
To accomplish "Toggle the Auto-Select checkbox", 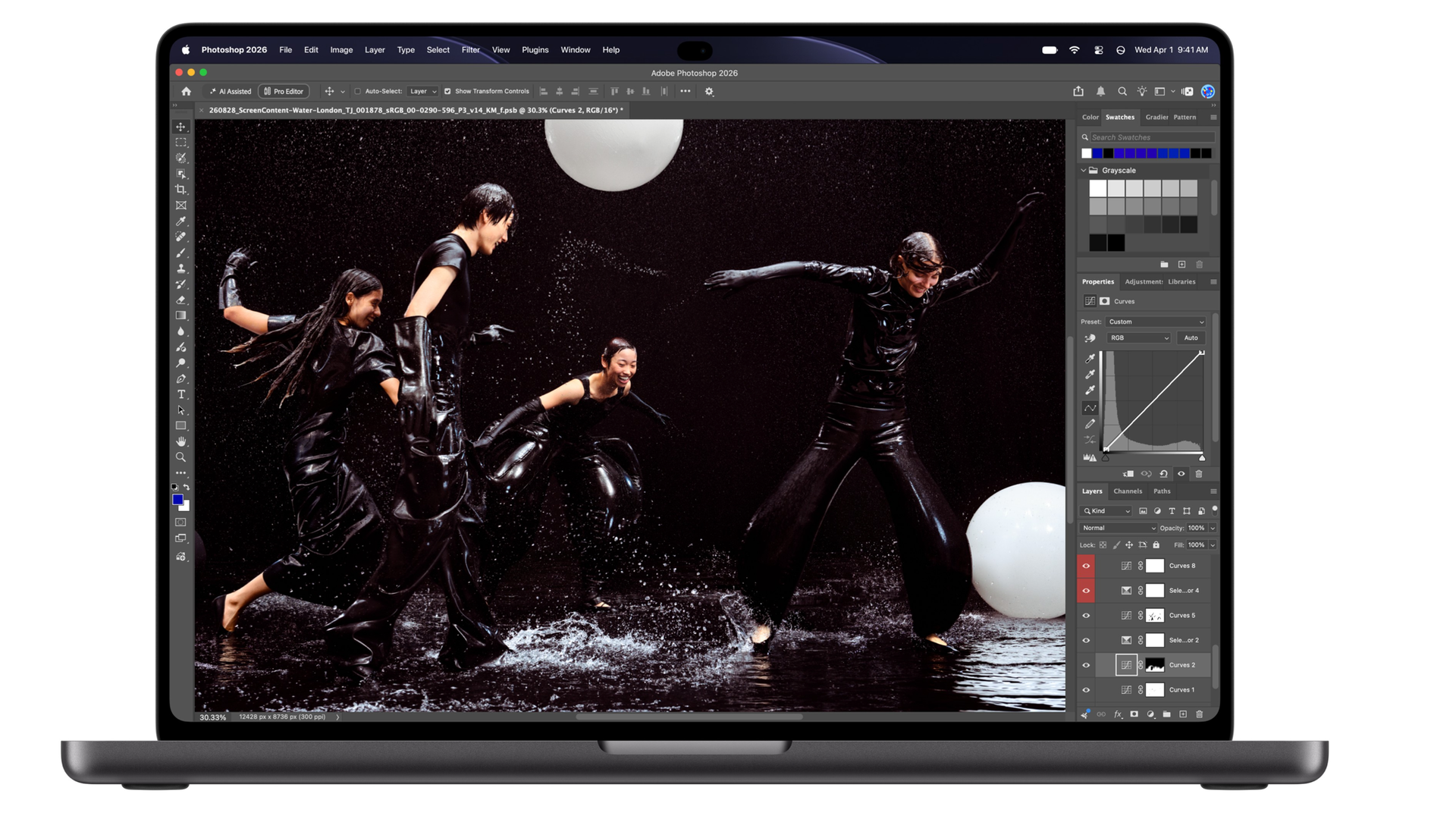I will [x=358, y=91].
